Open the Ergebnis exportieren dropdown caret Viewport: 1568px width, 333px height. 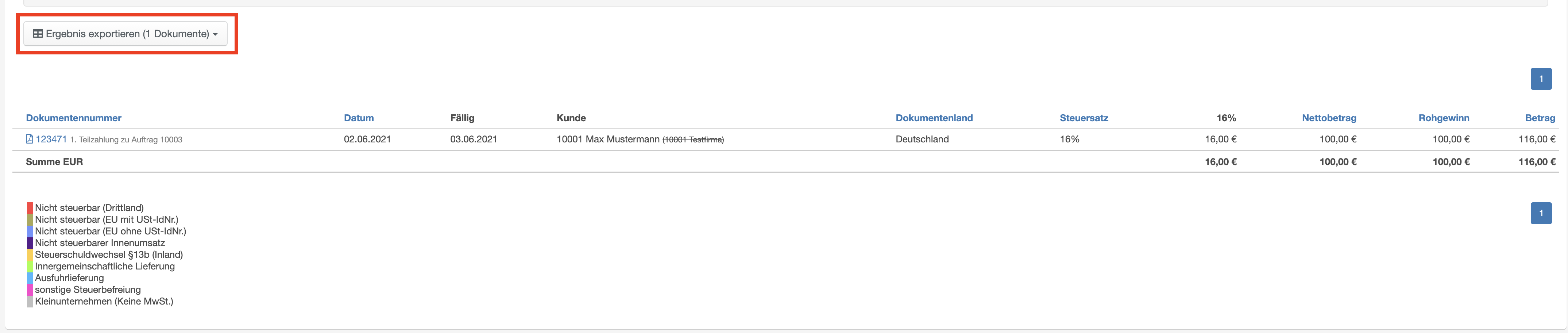tap(215, 35)
